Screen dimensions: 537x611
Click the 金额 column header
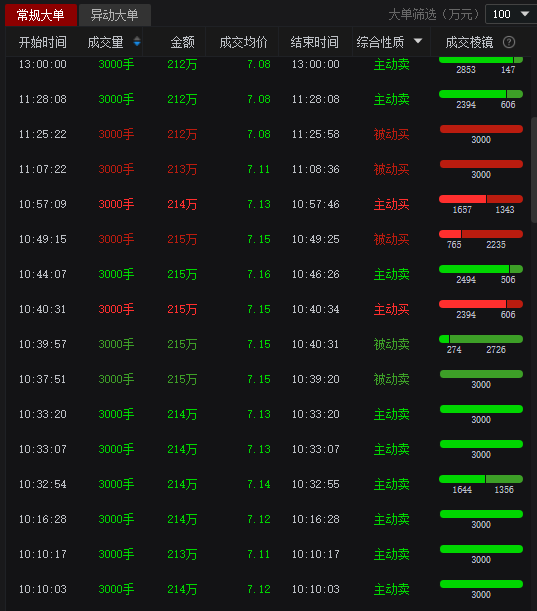(x=182, y=42)
